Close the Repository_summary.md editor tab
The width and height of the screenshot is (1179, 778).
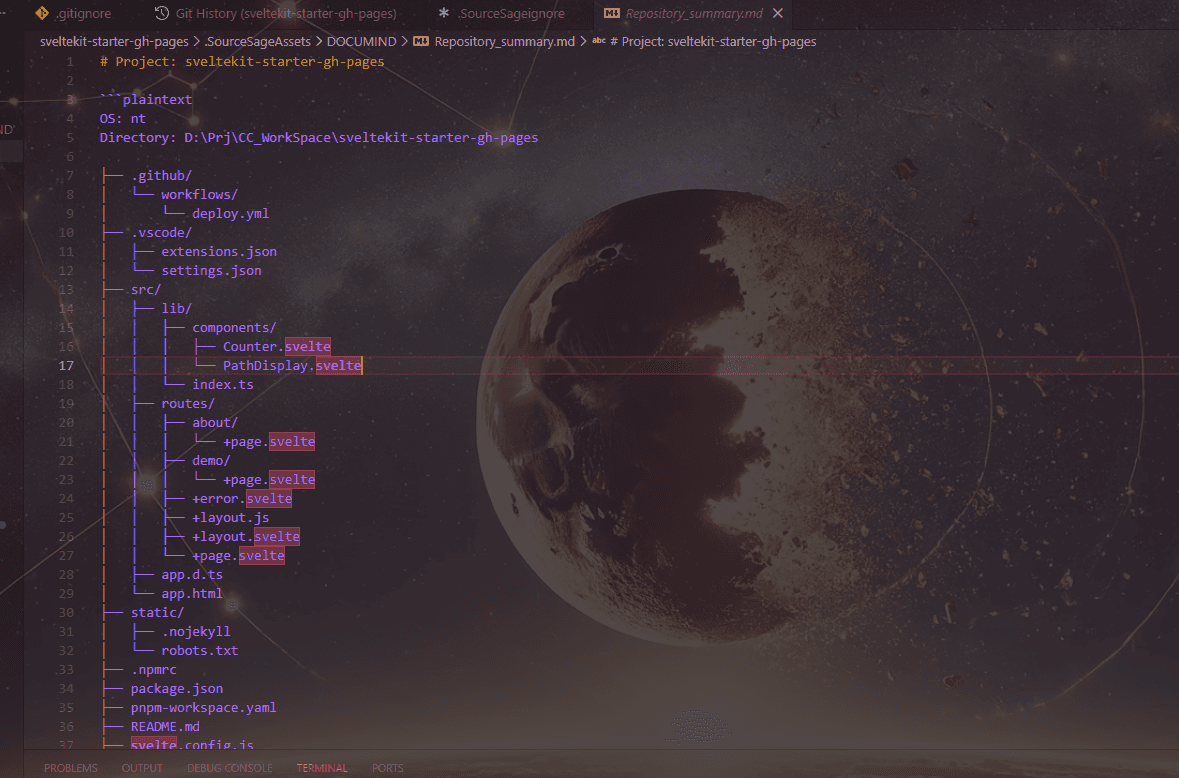pos(778,14)
